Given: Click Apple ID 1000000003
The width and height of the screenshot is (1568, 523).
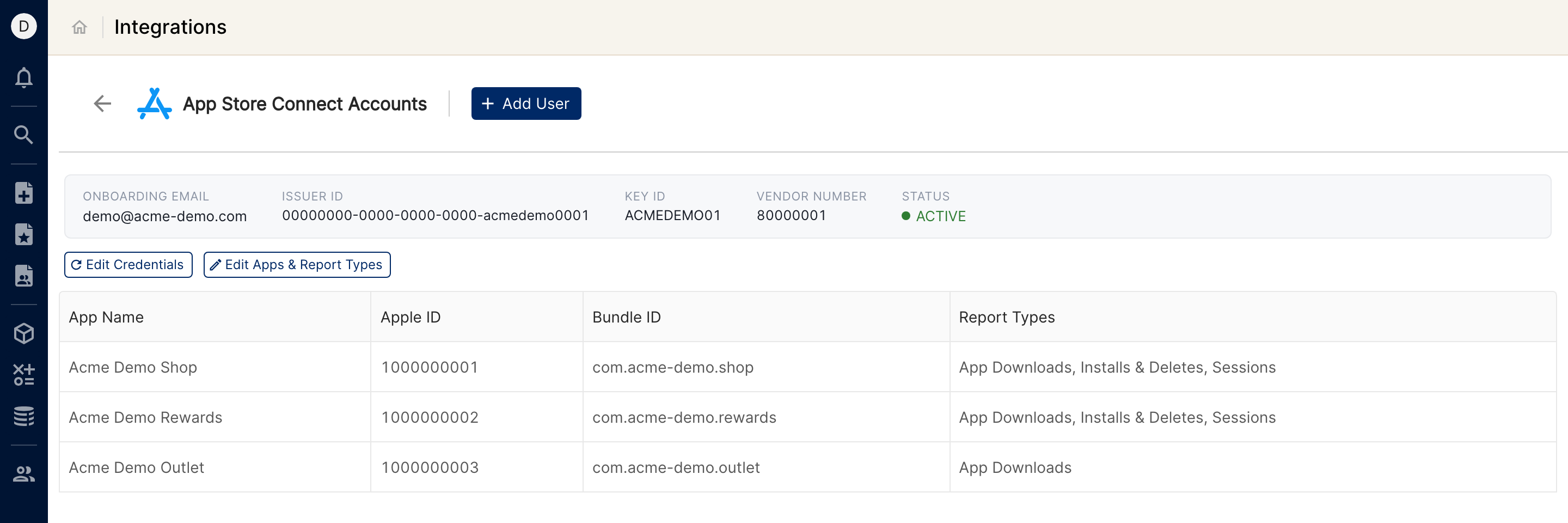Looking at the screenshot, I should pyautogui.click(x=430, y=467).
